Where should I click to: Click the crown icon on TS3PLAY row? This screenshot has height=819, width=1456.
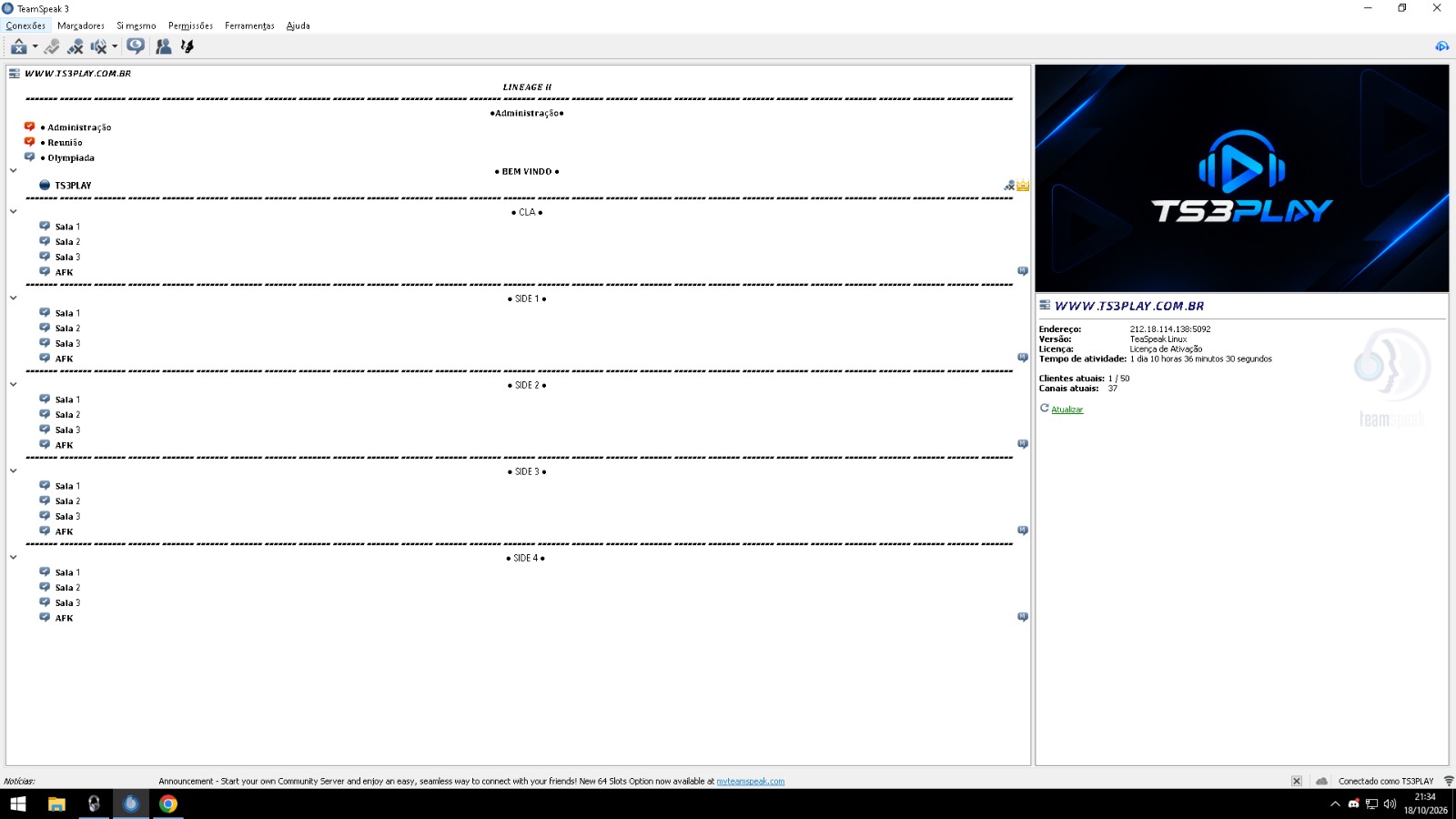(x=1023, y=186)
